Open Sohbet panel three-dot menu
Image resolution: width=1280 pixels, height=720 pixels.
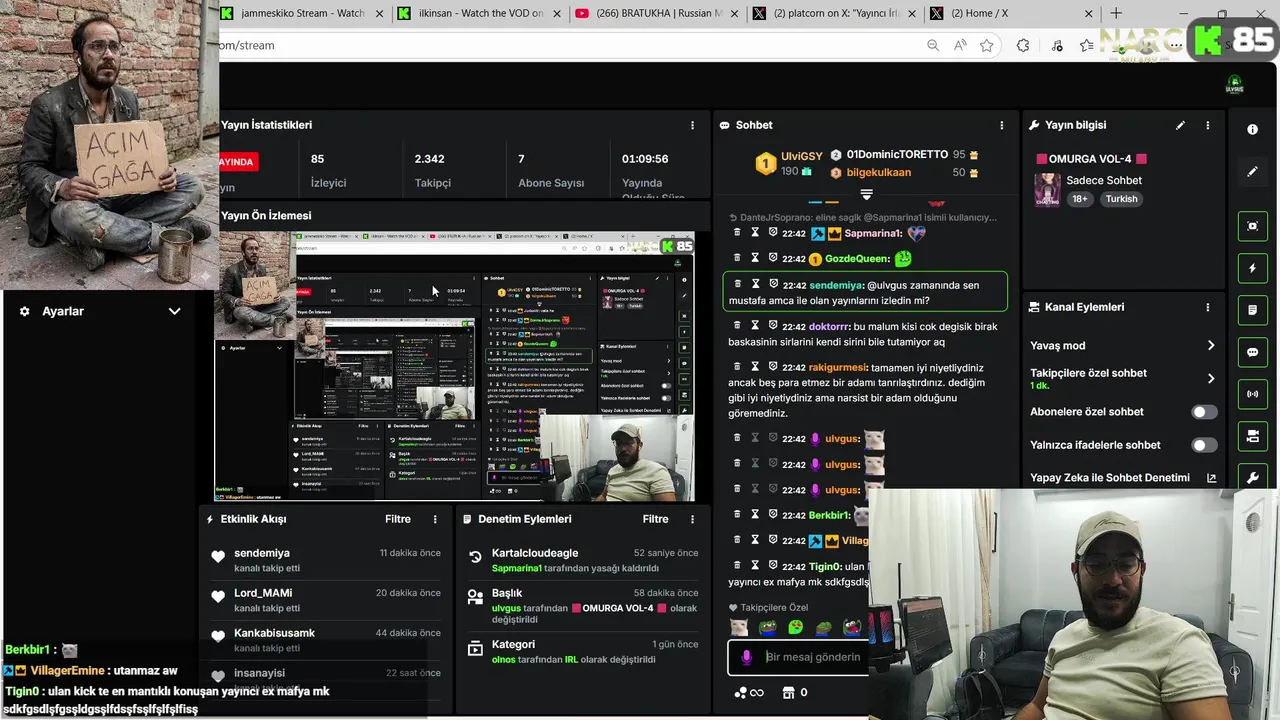1002,125
